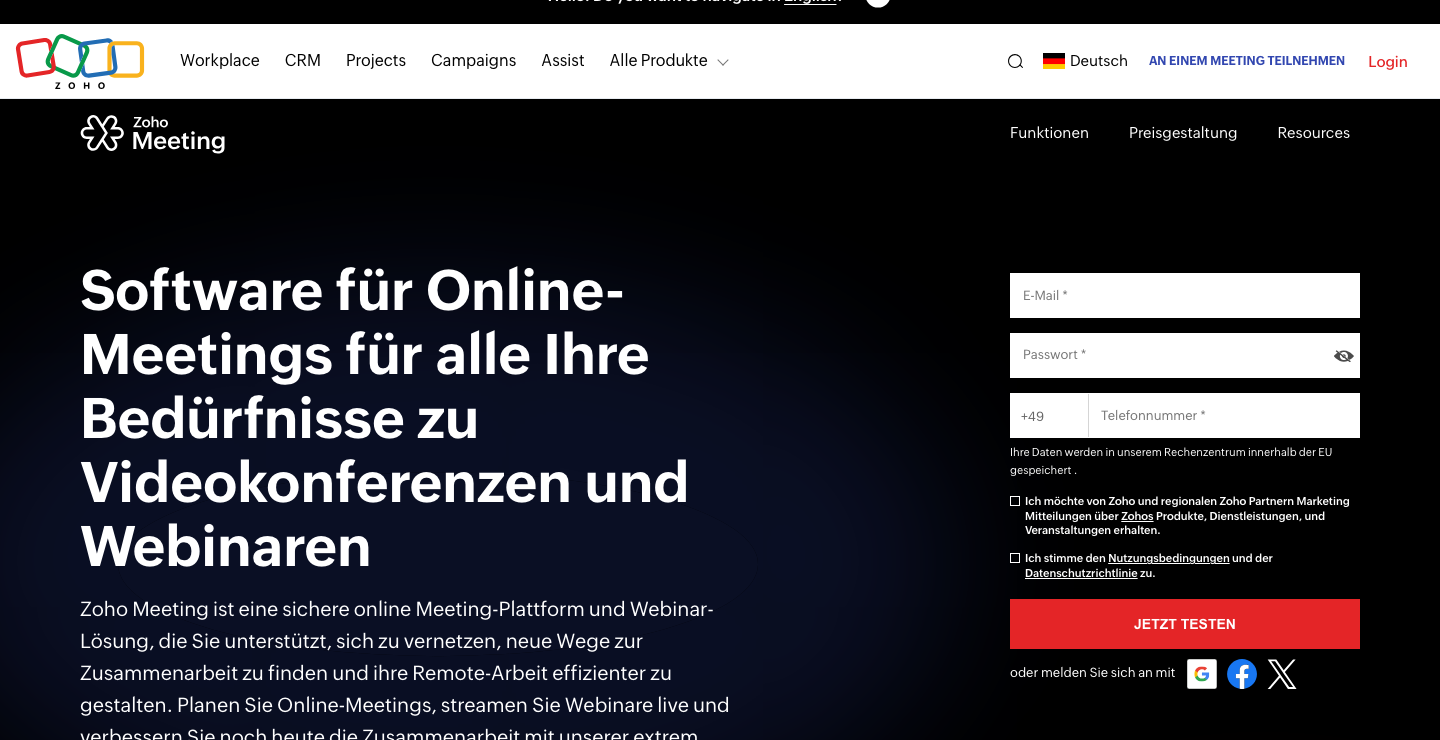Screen dimensions: 1440x740
Task: Open CRM in the top menu
Action: 303,61
